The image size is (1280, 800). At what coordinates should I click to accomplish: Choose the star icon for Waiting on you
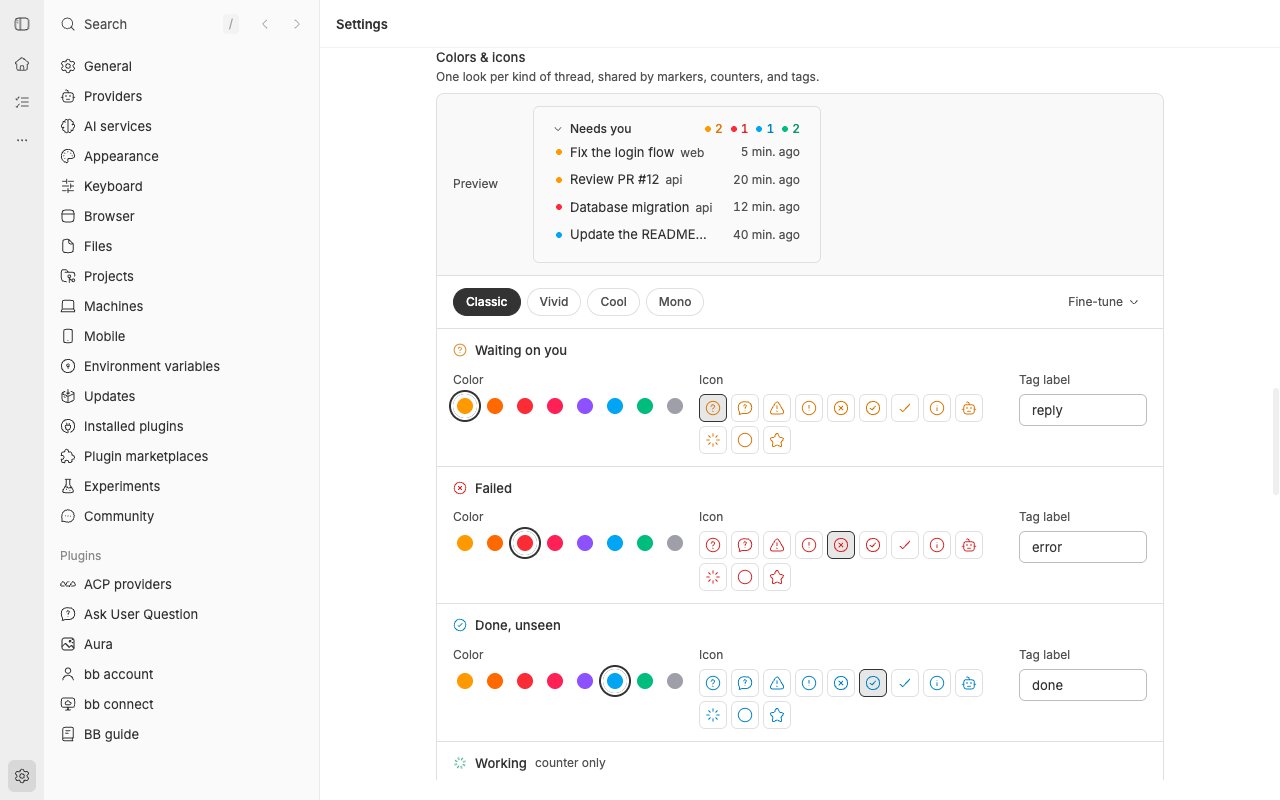coord(777,440)
